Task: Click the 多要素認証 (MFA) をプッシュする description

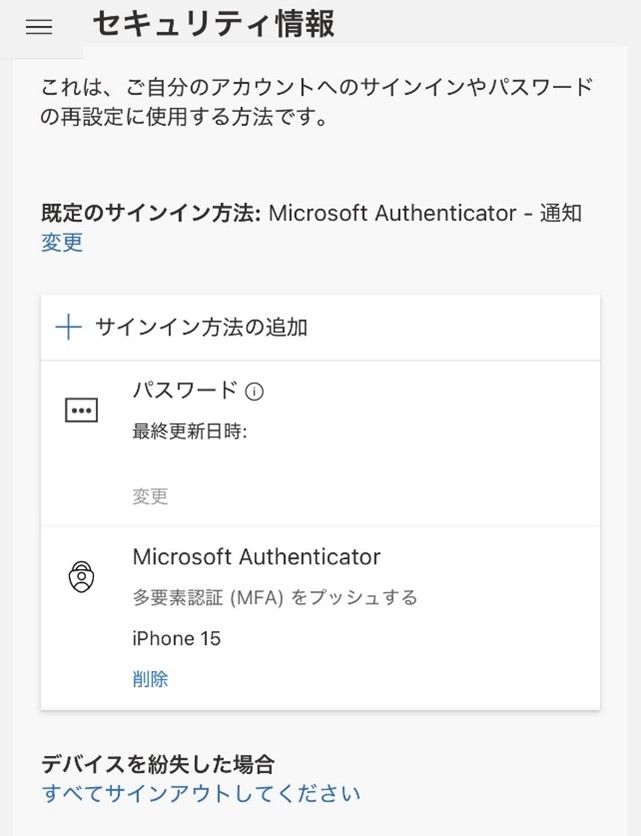Action: click(x=275, y=597)
